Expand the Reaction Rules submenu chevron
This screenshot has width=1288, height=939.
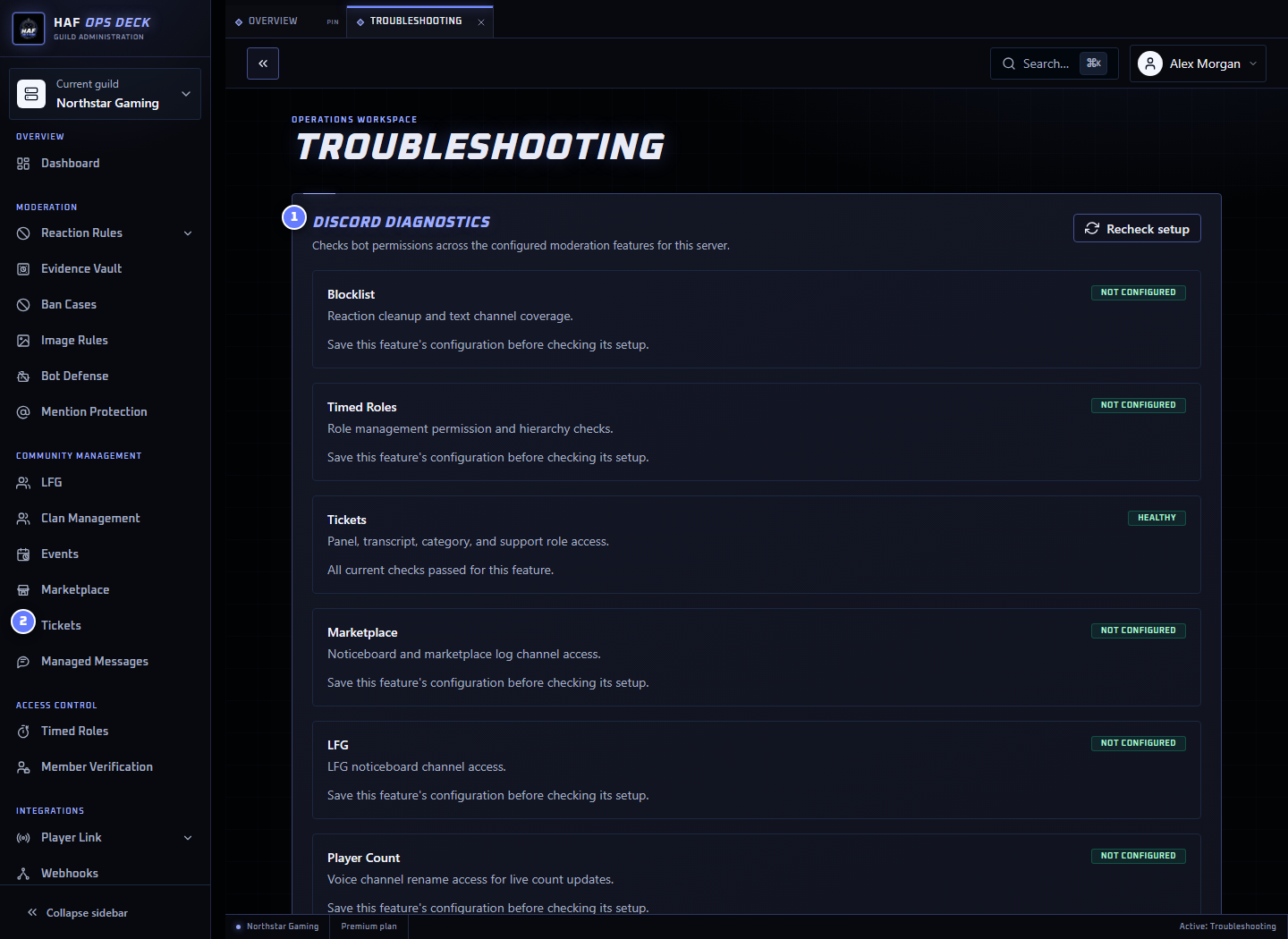(x=188, y=233)
